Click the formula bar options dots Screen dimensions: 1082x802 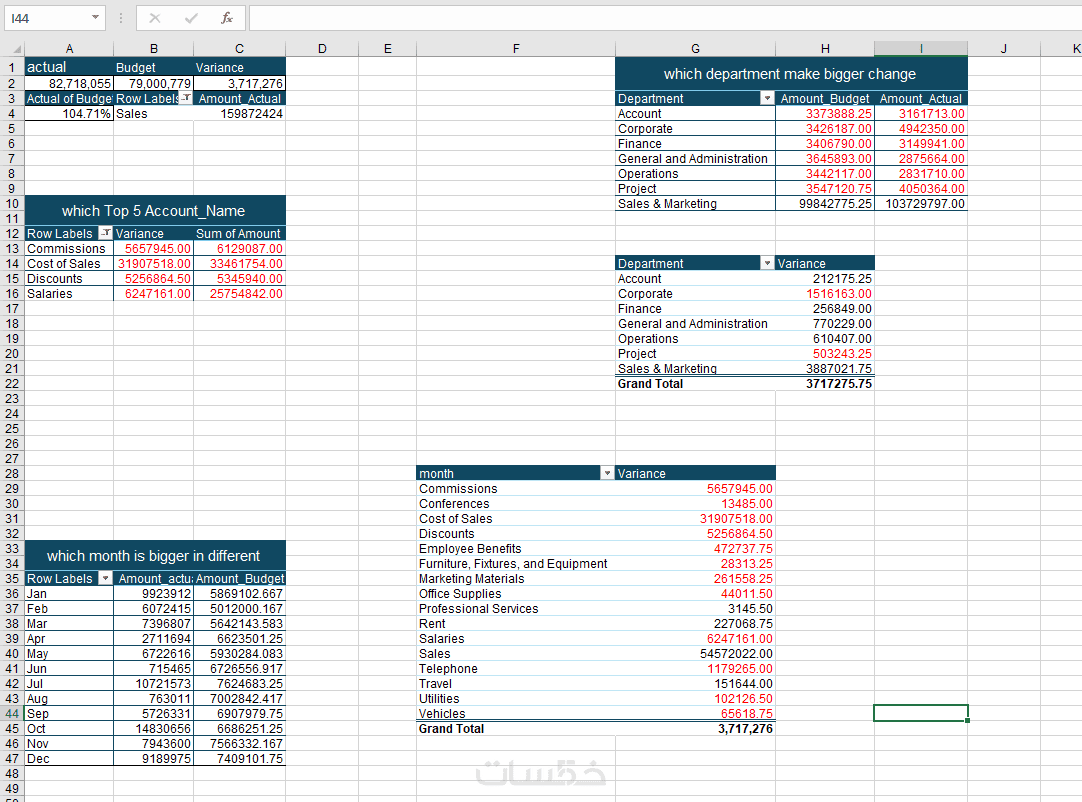(x=121, y=19)
